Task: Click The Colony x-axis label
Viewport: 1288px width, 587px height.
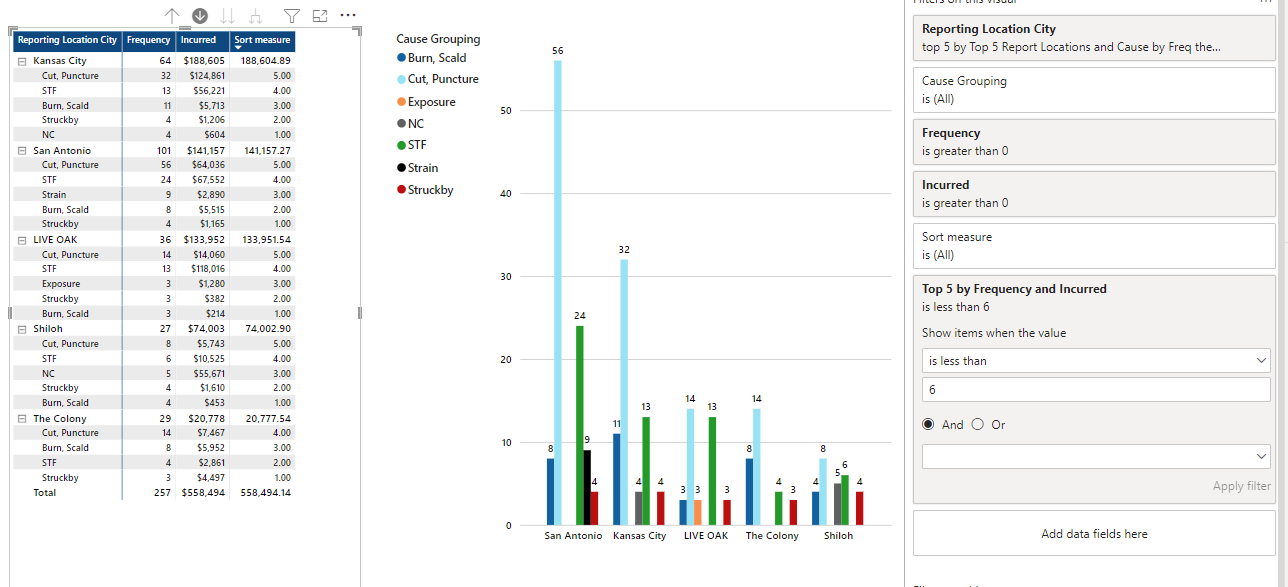Action: (x=772, y=536)
